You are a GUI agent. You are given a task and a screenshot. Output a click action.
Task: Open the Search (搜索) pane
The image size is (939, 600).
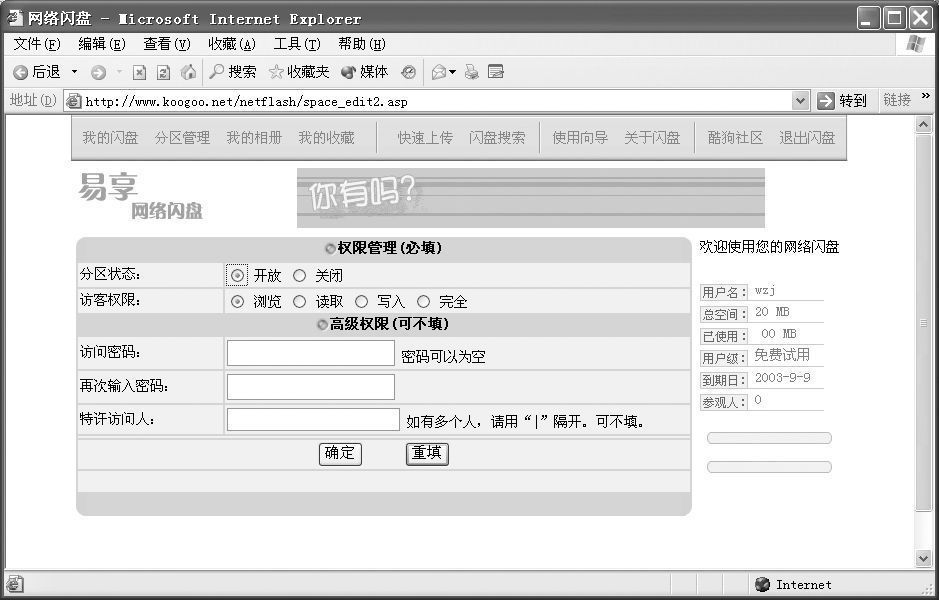point(232,72)
